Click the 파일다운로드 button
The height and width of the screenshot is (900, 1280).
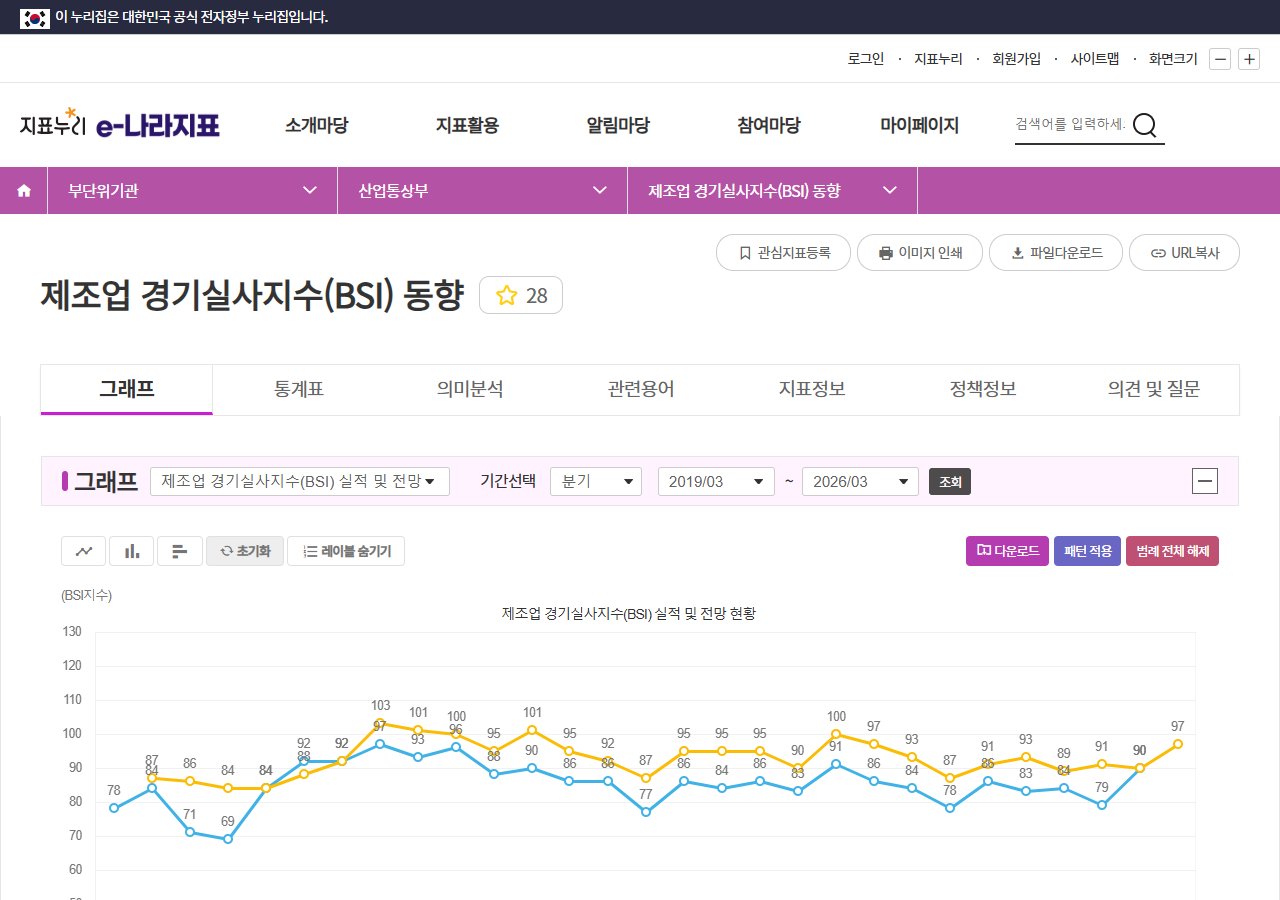pos(1056,253)
